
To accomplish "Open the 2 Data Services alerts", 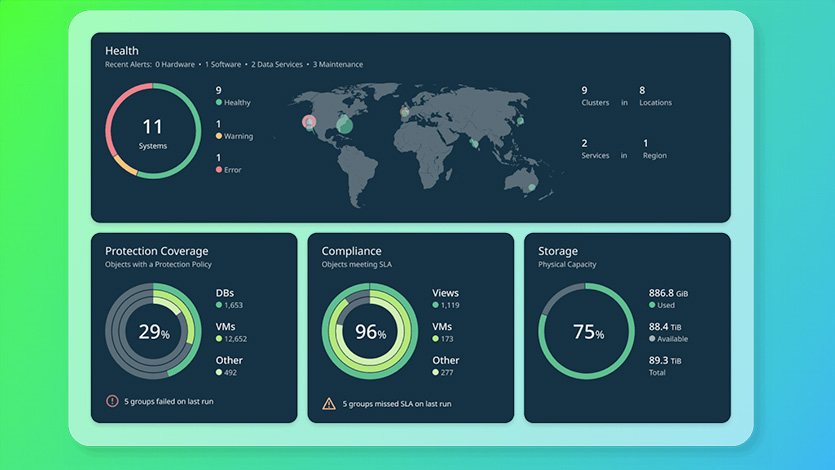I will point(277,64).
